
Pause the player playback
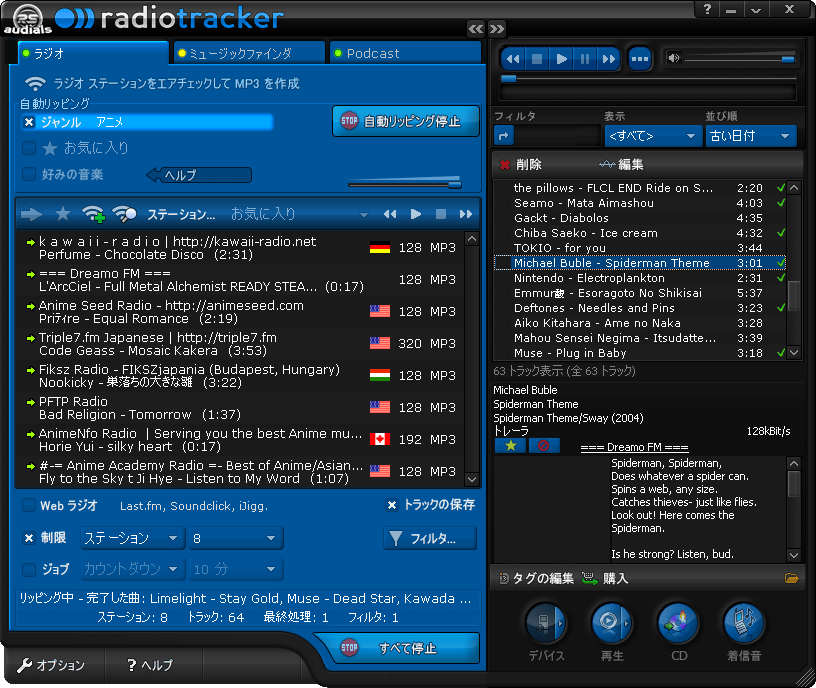point(585,59)
